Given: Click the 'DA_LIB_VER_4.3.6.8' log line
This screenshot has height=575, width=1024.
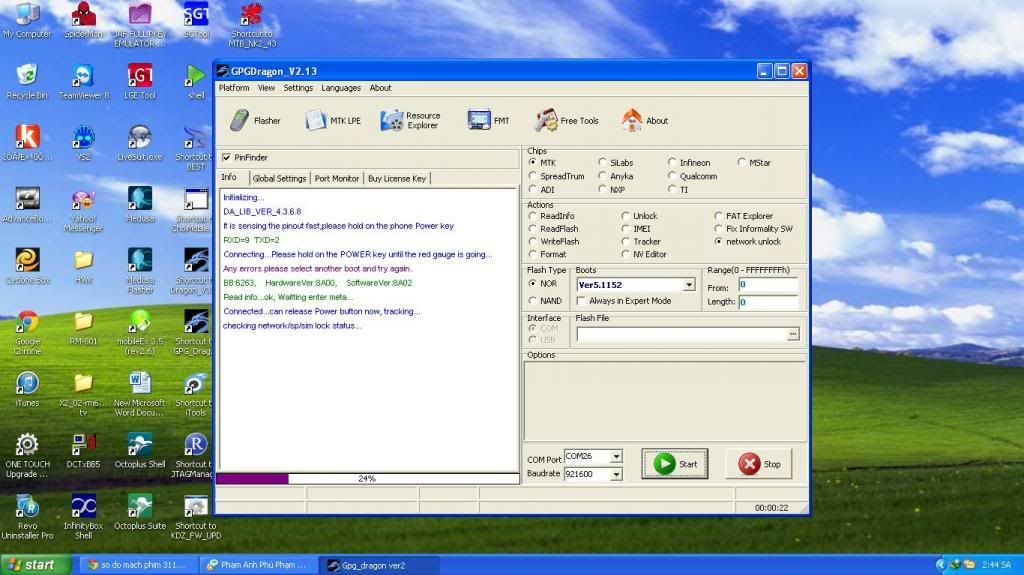Looking at the screenshot, I should (262, 212).
